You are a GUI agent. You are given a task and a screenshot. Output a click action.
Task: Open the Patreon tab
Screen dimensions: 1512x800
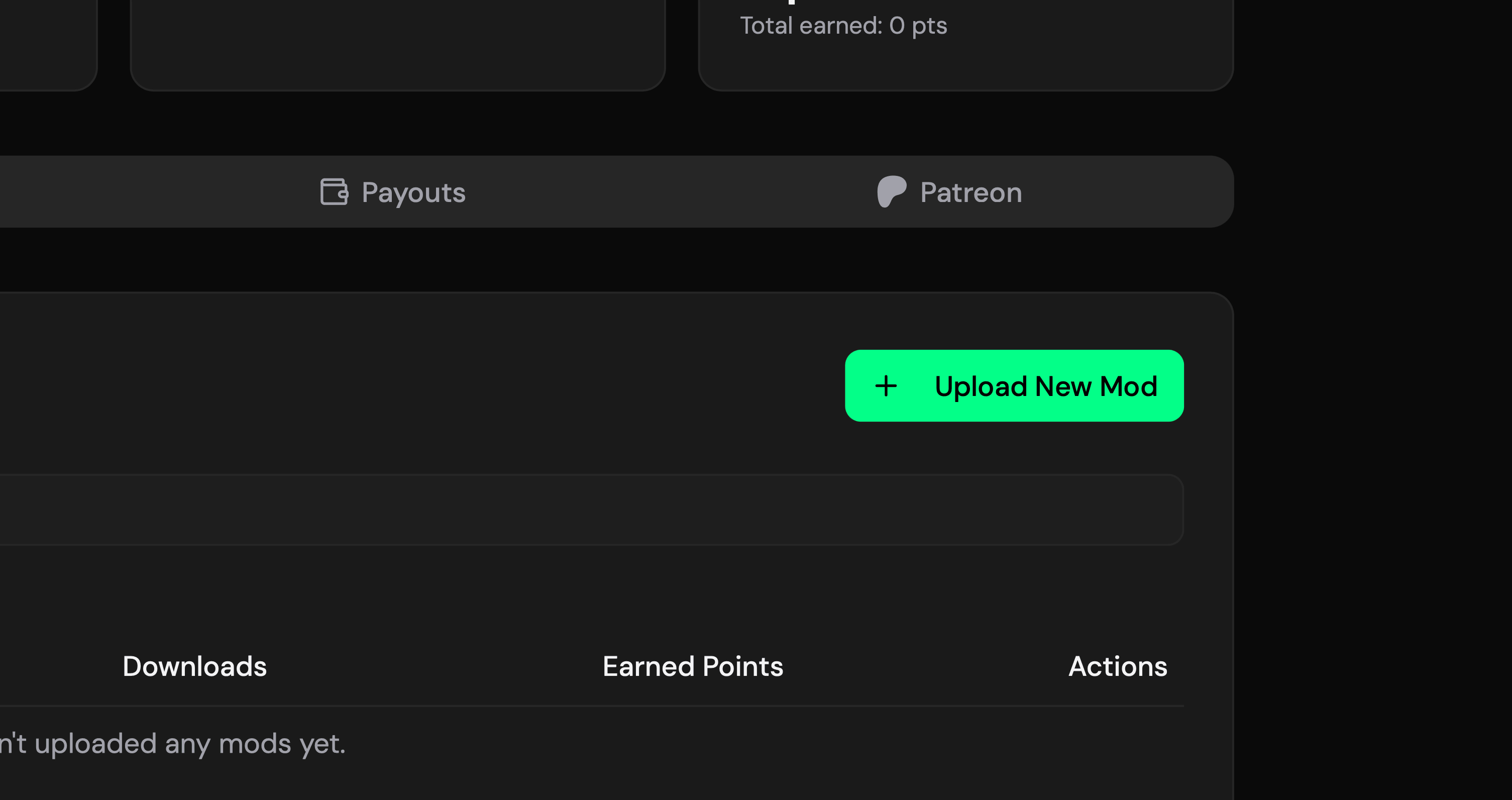[x=950, y=192]
